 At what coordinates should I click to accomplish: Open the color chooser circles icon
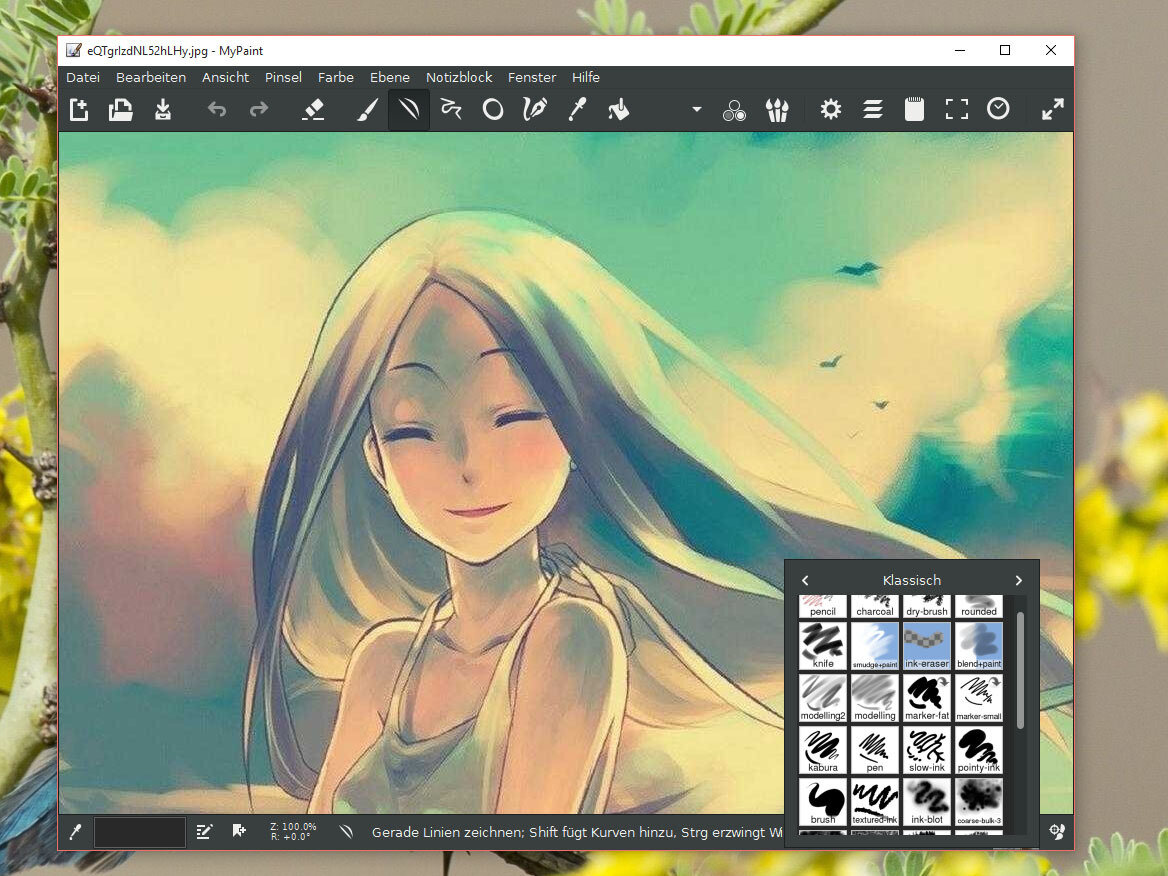pyautogui.click(x=734, y=110)
